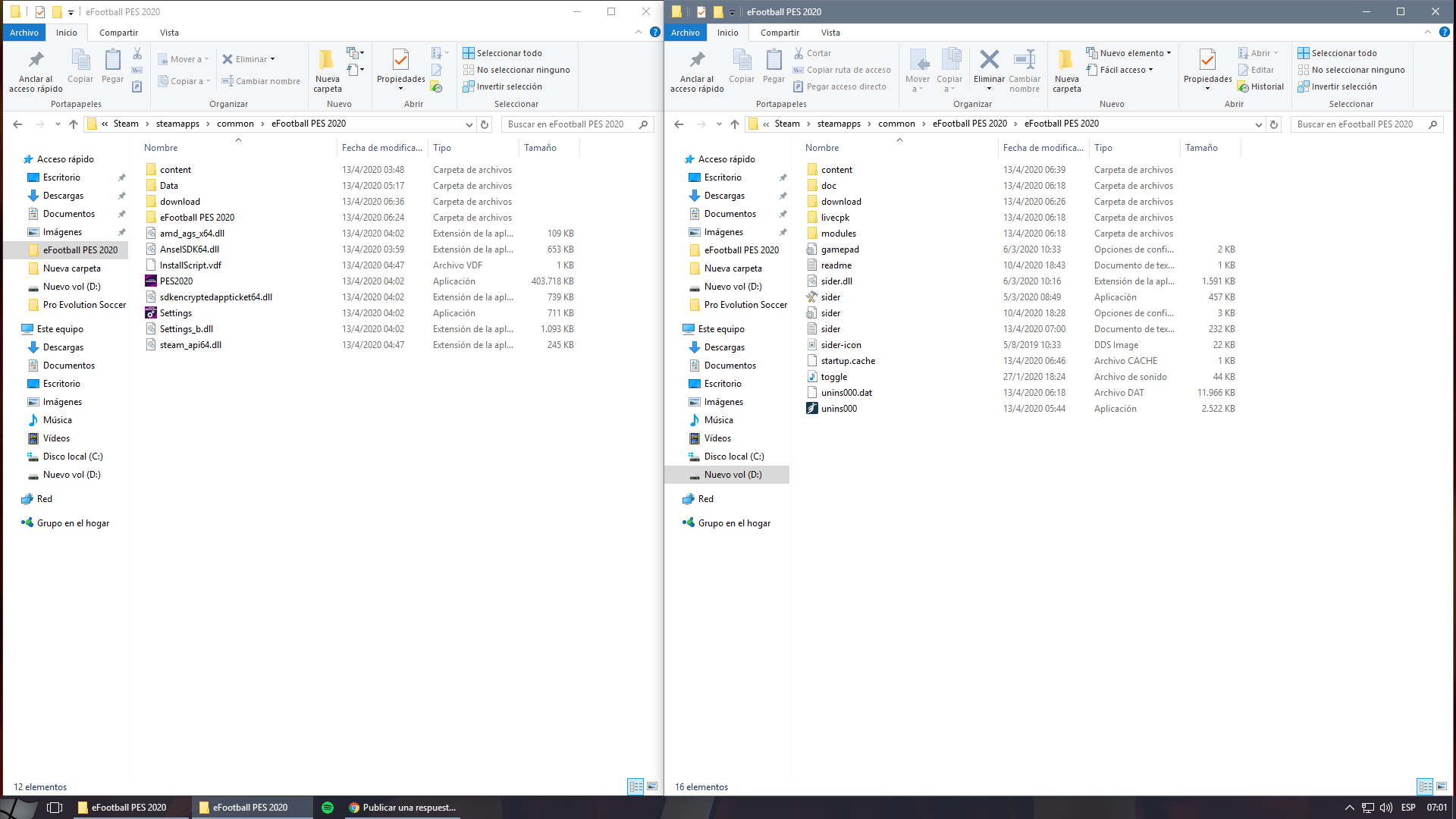Click Seleccionar todo in left window
Viewport: 1456px width, 819px height.
tap(503, 53)
